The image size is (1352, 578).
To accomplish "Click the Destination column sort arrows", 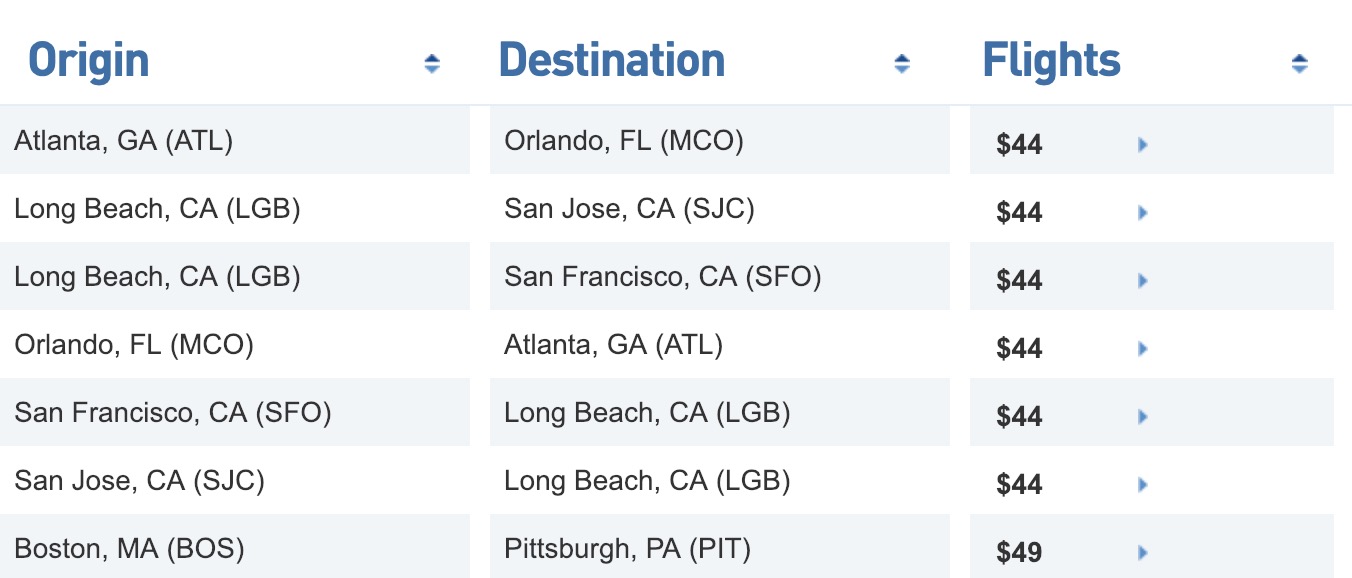I will pos(902,64).
